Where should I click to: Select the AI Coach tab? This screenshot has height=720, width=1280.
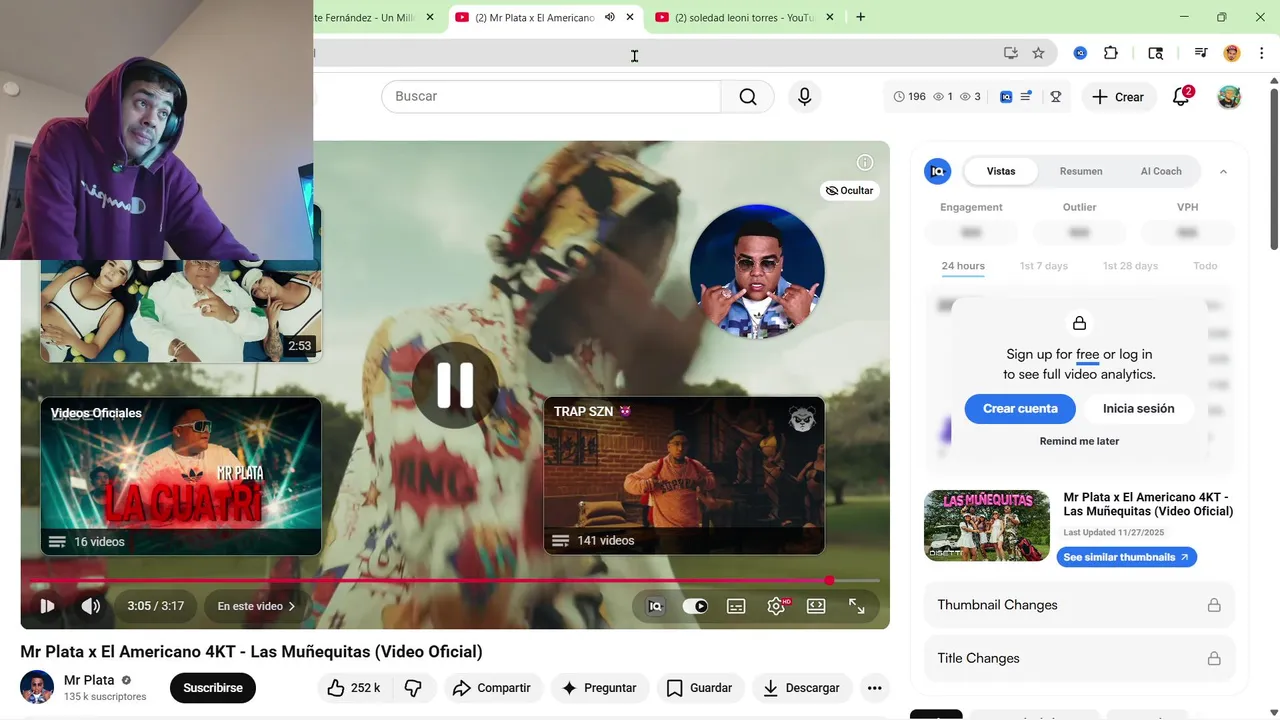[1161, 171]
